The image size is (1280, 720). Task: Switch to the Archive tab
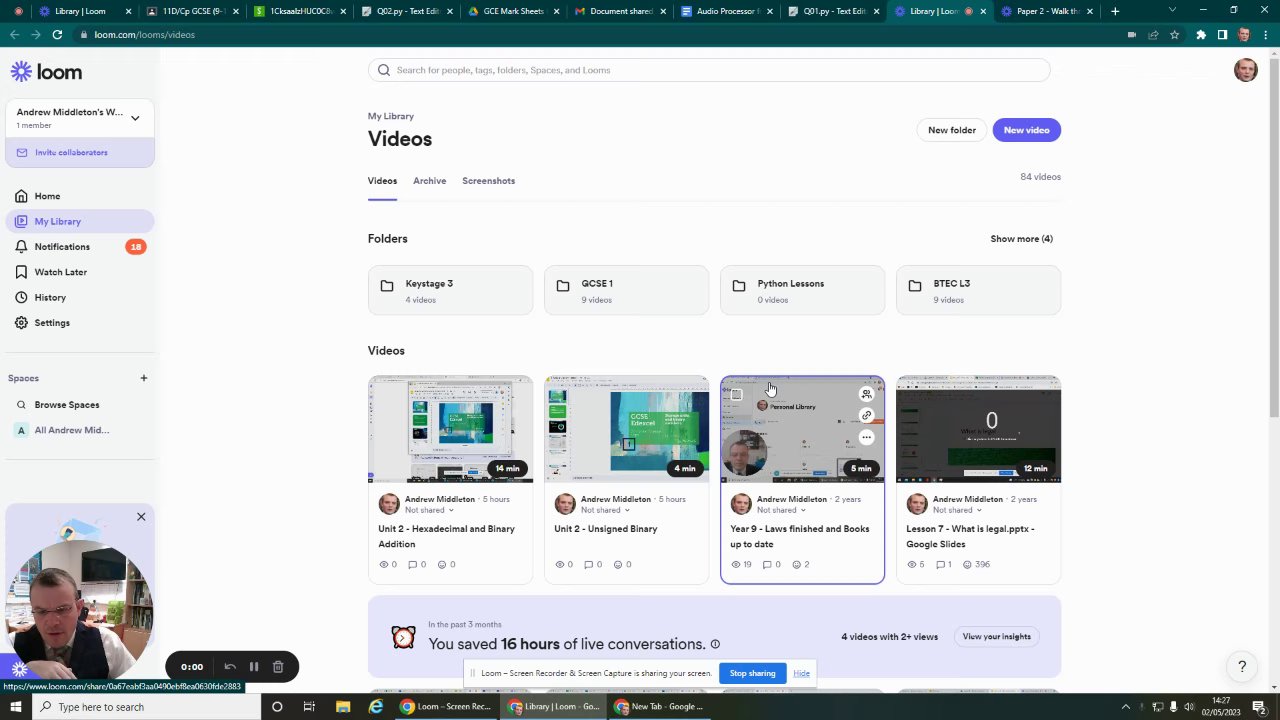[x=429, y=181]
